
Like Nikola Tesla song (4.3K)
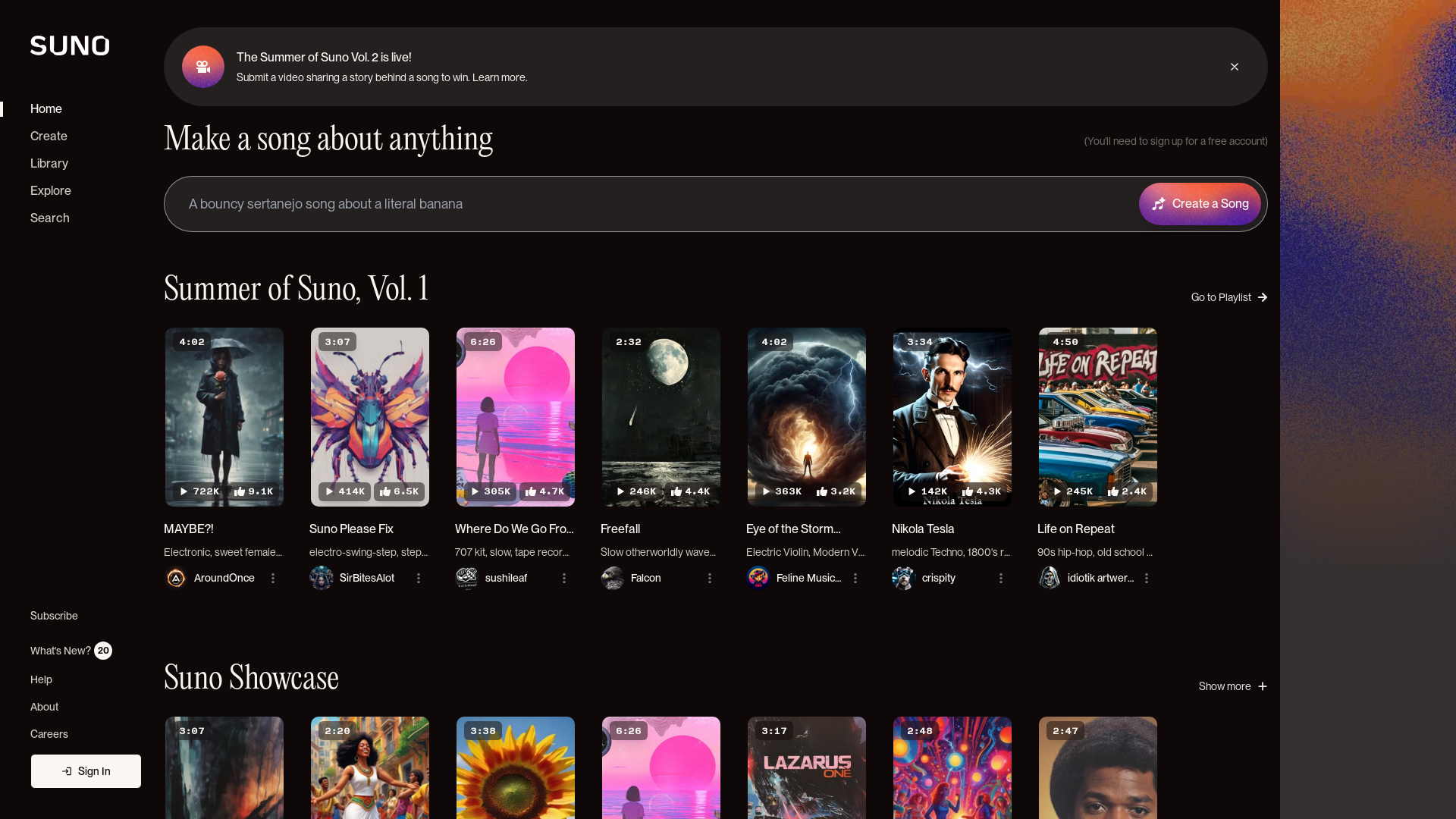(981, 491)
